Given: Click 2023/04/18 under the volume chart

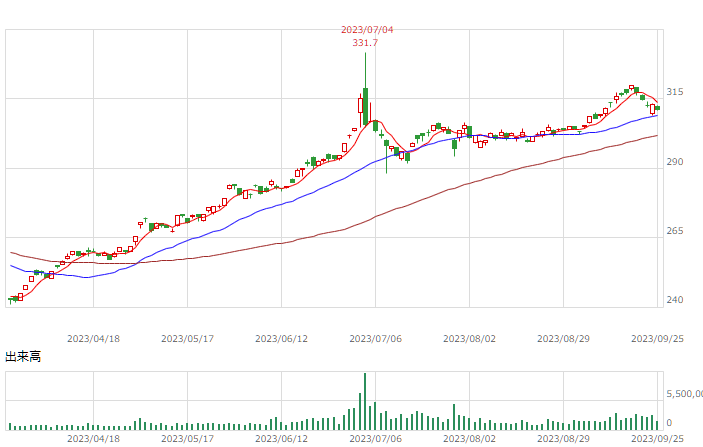Looking at the screenshot, I should click(x=93, y=438).
